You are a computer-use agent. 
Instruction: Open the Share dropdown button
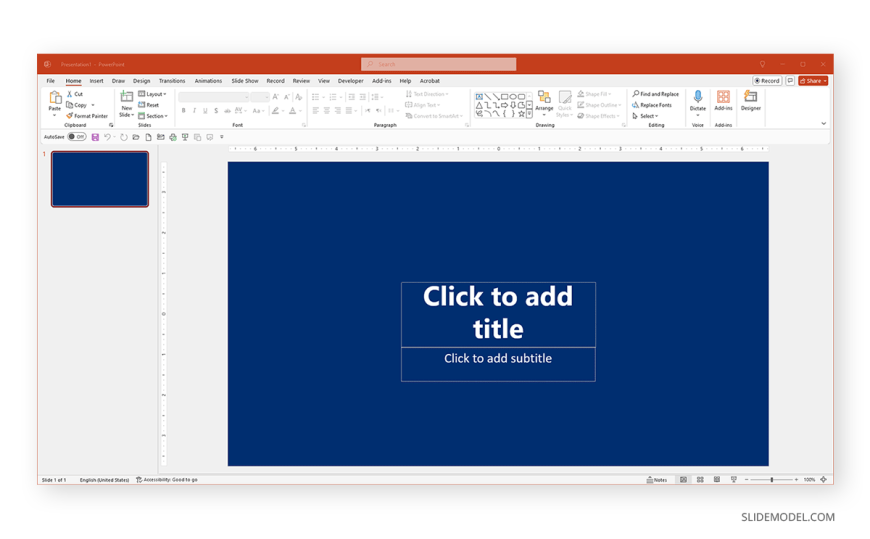tap(813, 80)
